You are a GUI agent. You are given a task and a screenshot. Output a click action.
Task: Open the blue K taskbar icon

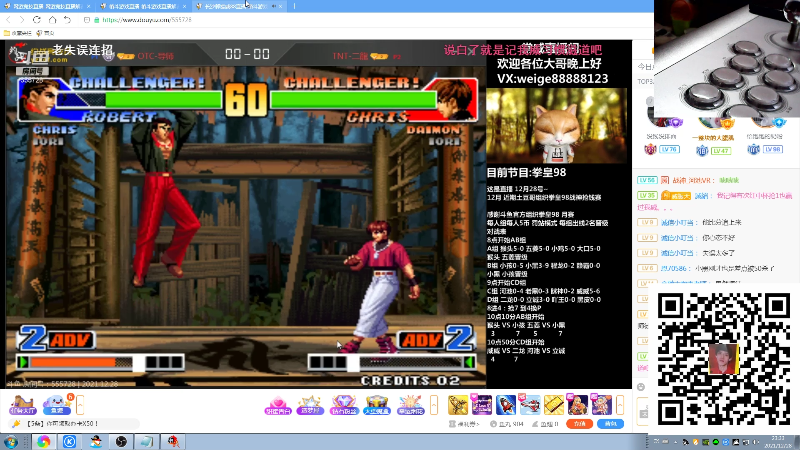pyautogui.click(x=69, y=442)
